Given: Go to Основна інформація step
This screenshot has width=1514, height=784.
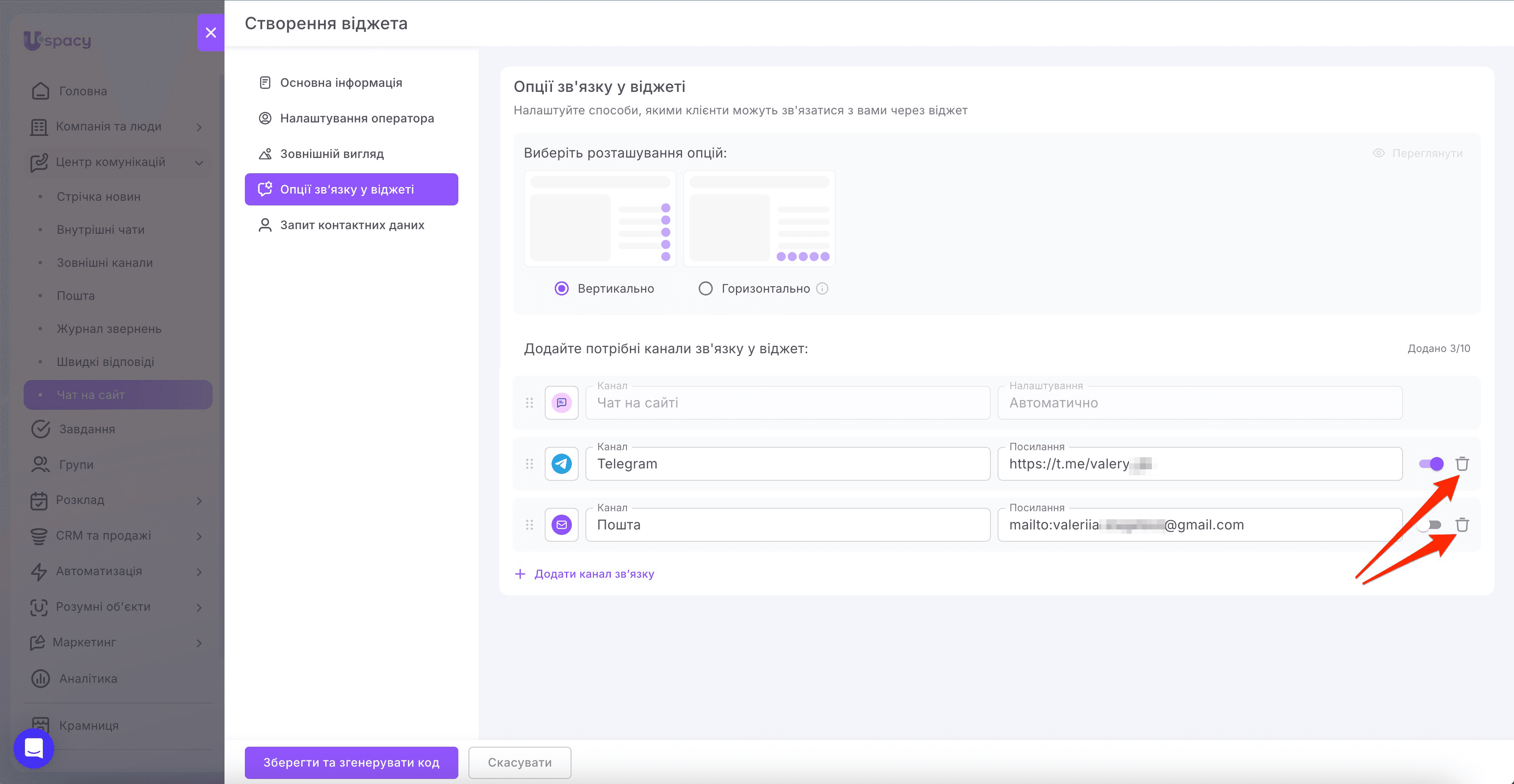Looking at the screenshot, I should point(351,83).
